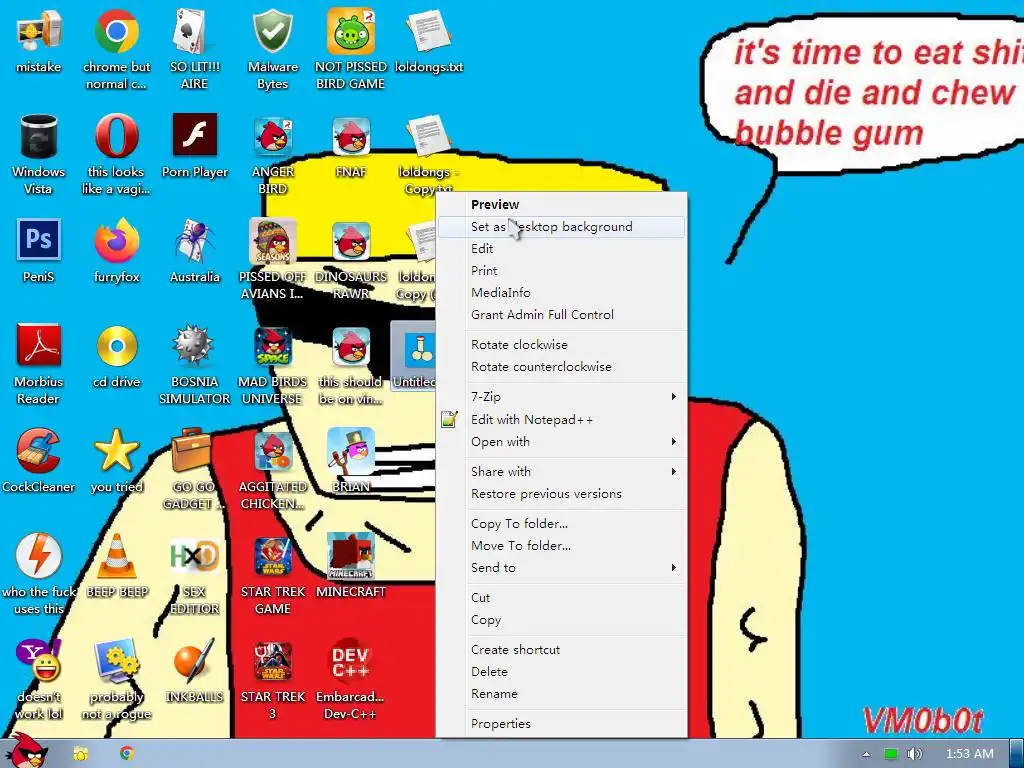Expand the 'Open with' submenu

click(x=561, y=442)
